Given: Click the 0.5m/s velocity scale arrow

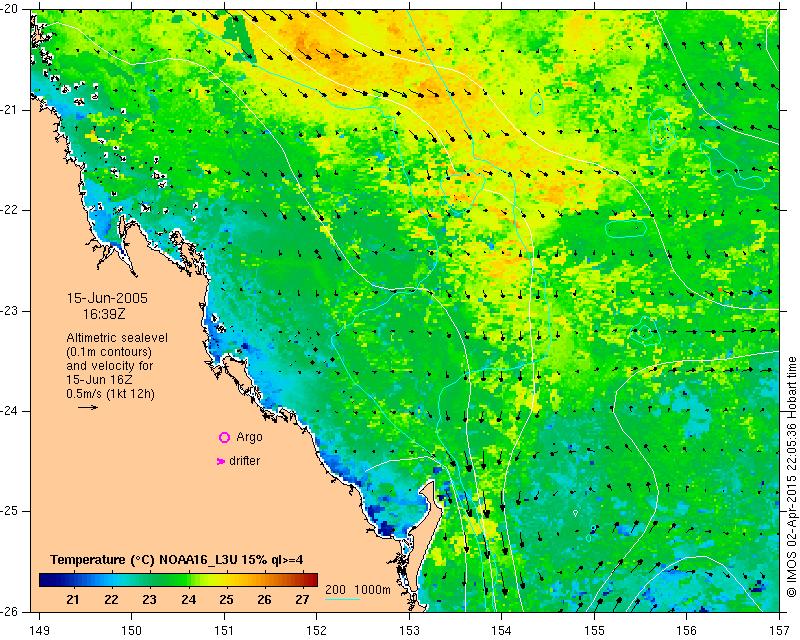Looking at the screenshot, I should pyautogui.click(x=88, y=407).
